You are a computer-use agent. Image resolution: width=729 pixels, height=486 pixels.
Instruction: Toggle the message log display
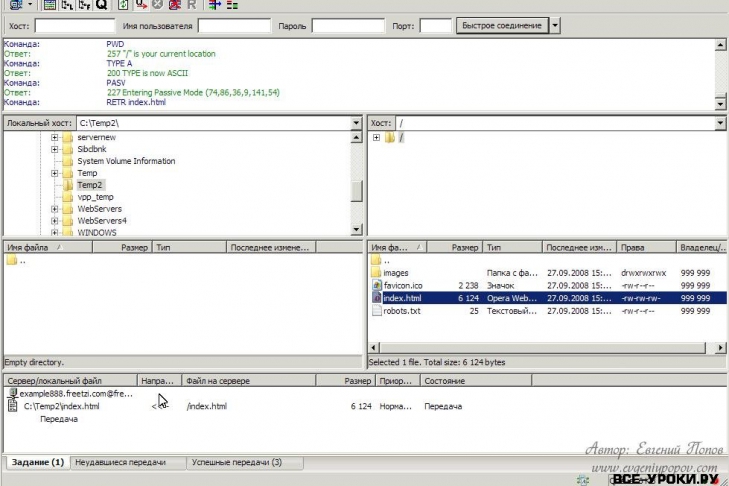coord(50,5)
